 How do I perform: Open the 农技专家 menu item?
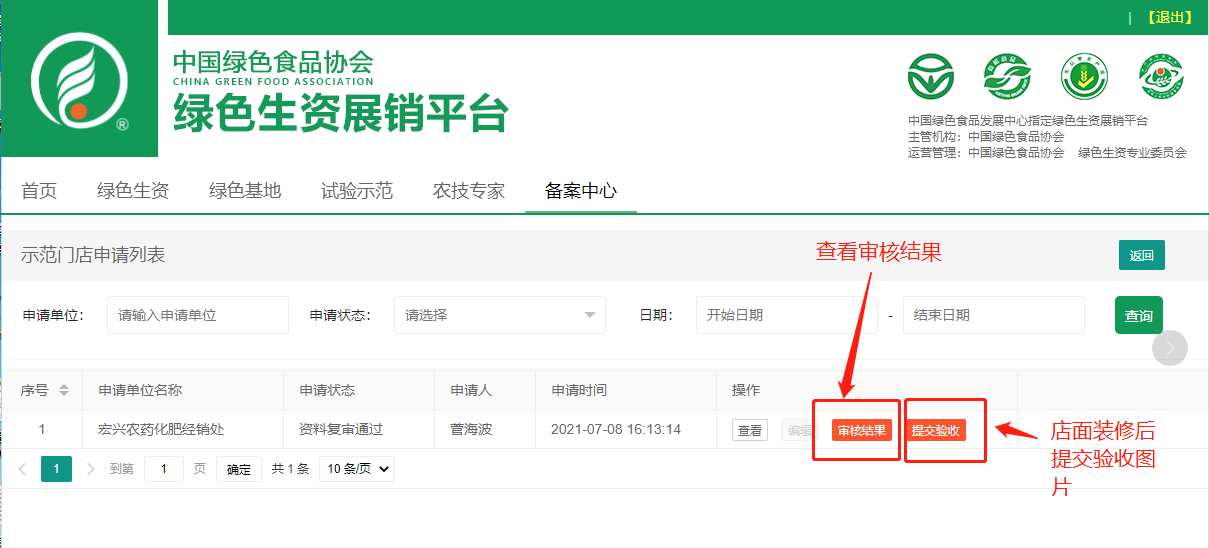tap(469, 191)
